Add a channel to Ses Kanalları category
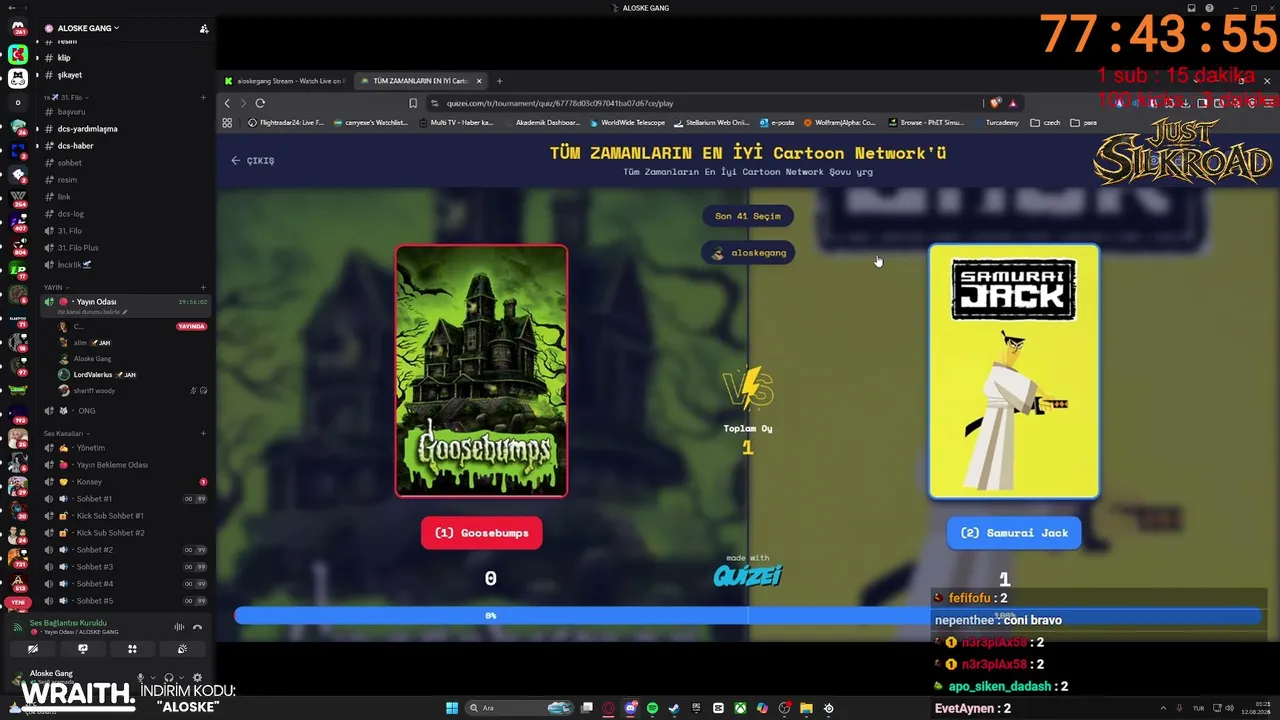This screenshot has width=1280, height=720. 204,433
